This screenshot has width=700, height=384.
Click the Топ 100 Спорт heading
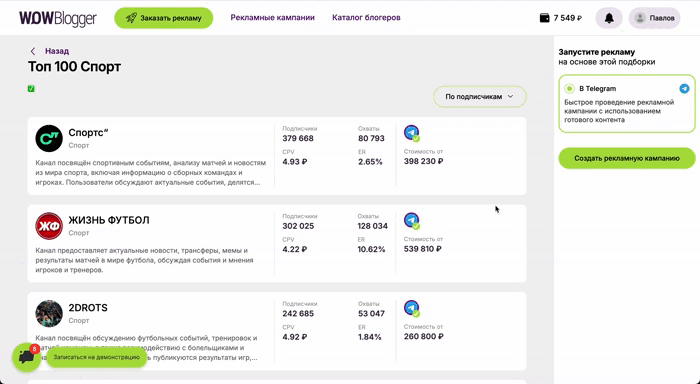coord(75,67)
